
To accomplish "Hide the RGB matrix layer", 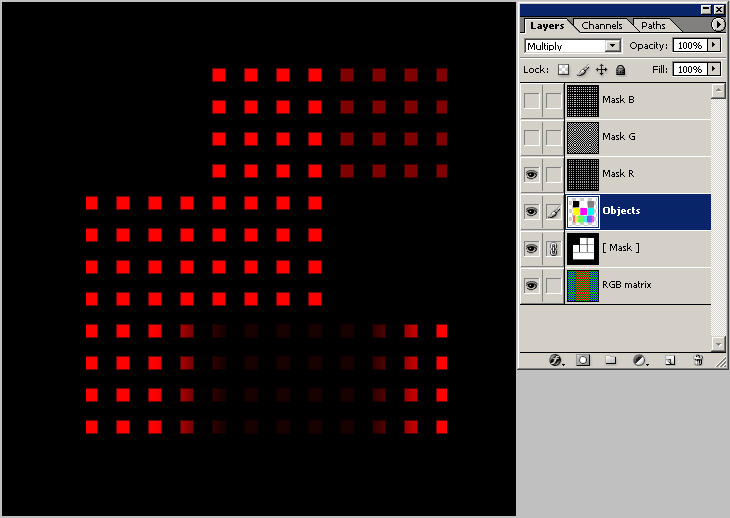I will [532, 285].
